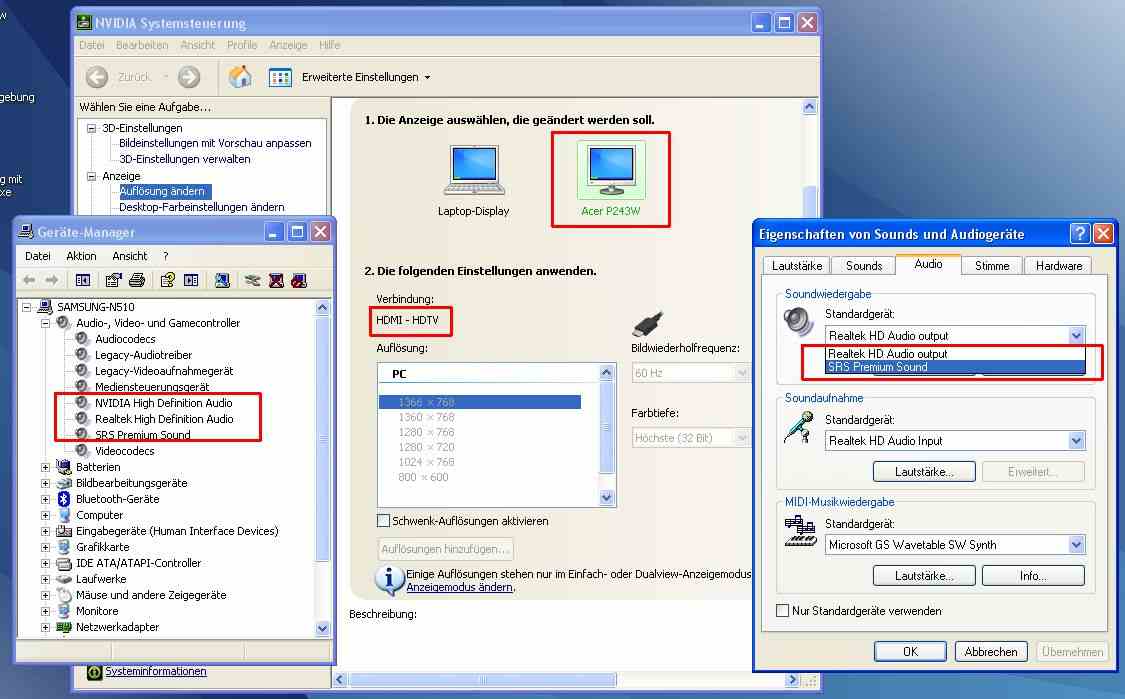The image size is (1125, 699).
Task: Click the Abbrechen button
Action: [990, 651]
